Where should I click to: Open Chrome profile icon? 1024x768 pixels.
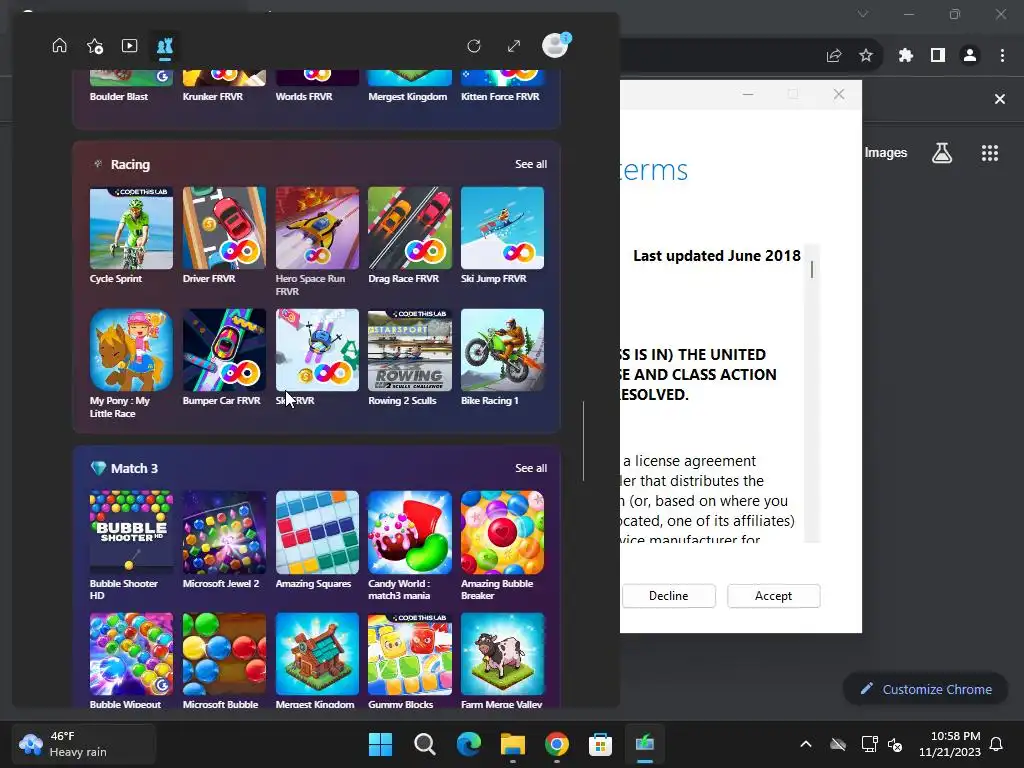click(970, 56)
